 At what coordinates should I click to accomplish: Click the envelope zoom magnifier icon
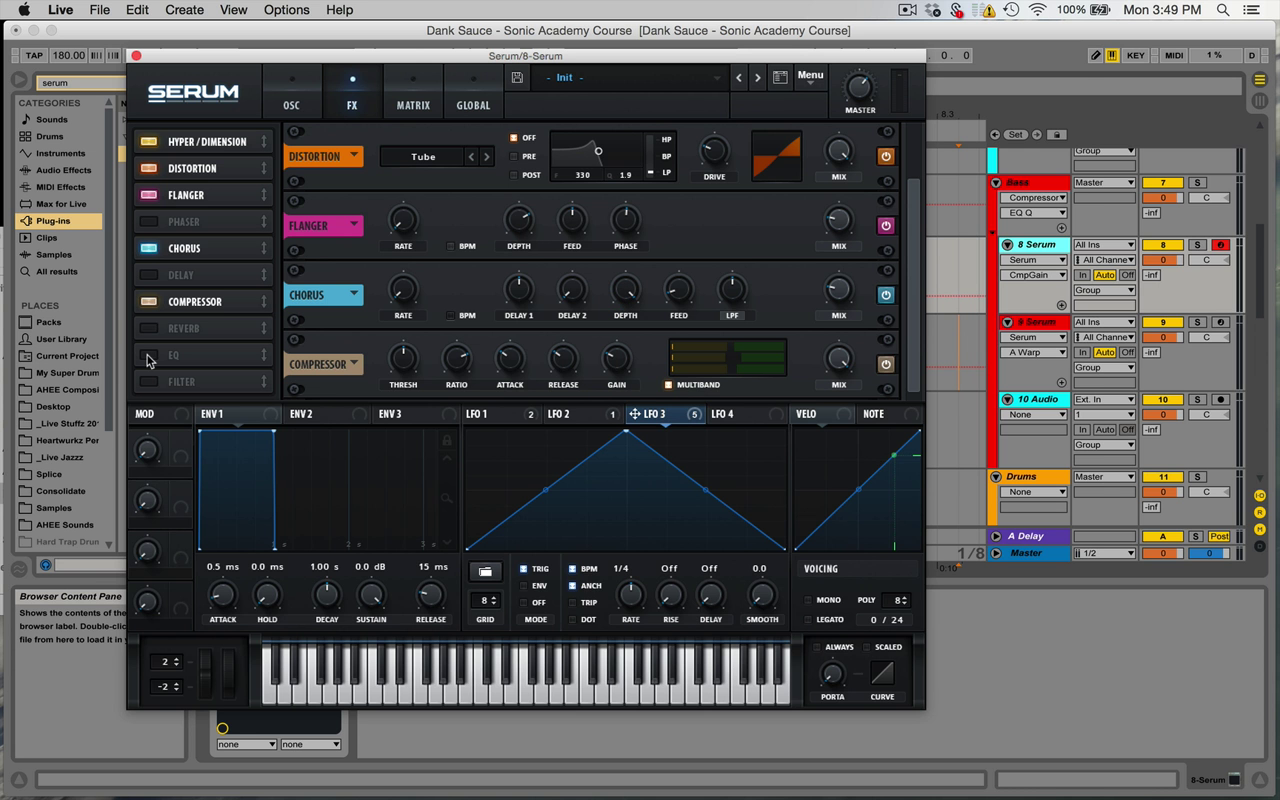(x=447, y=498)
